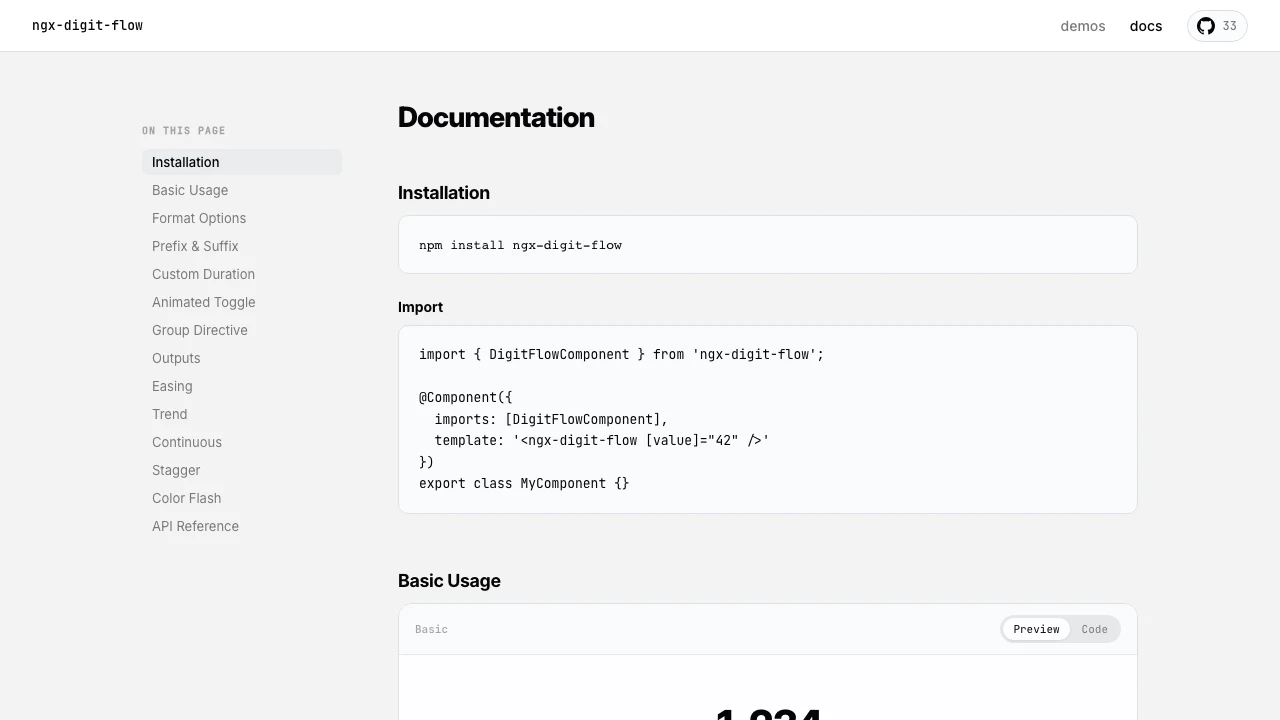Screen dimensions: 1280x720
Task: Navigate to Prefix & Suffix section
Action: (242, 246)
